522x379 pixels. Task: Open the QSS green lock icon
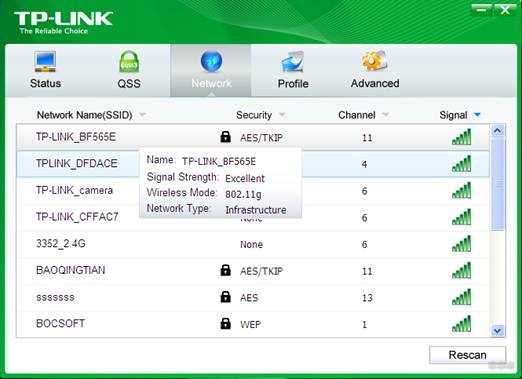[129, 62]
